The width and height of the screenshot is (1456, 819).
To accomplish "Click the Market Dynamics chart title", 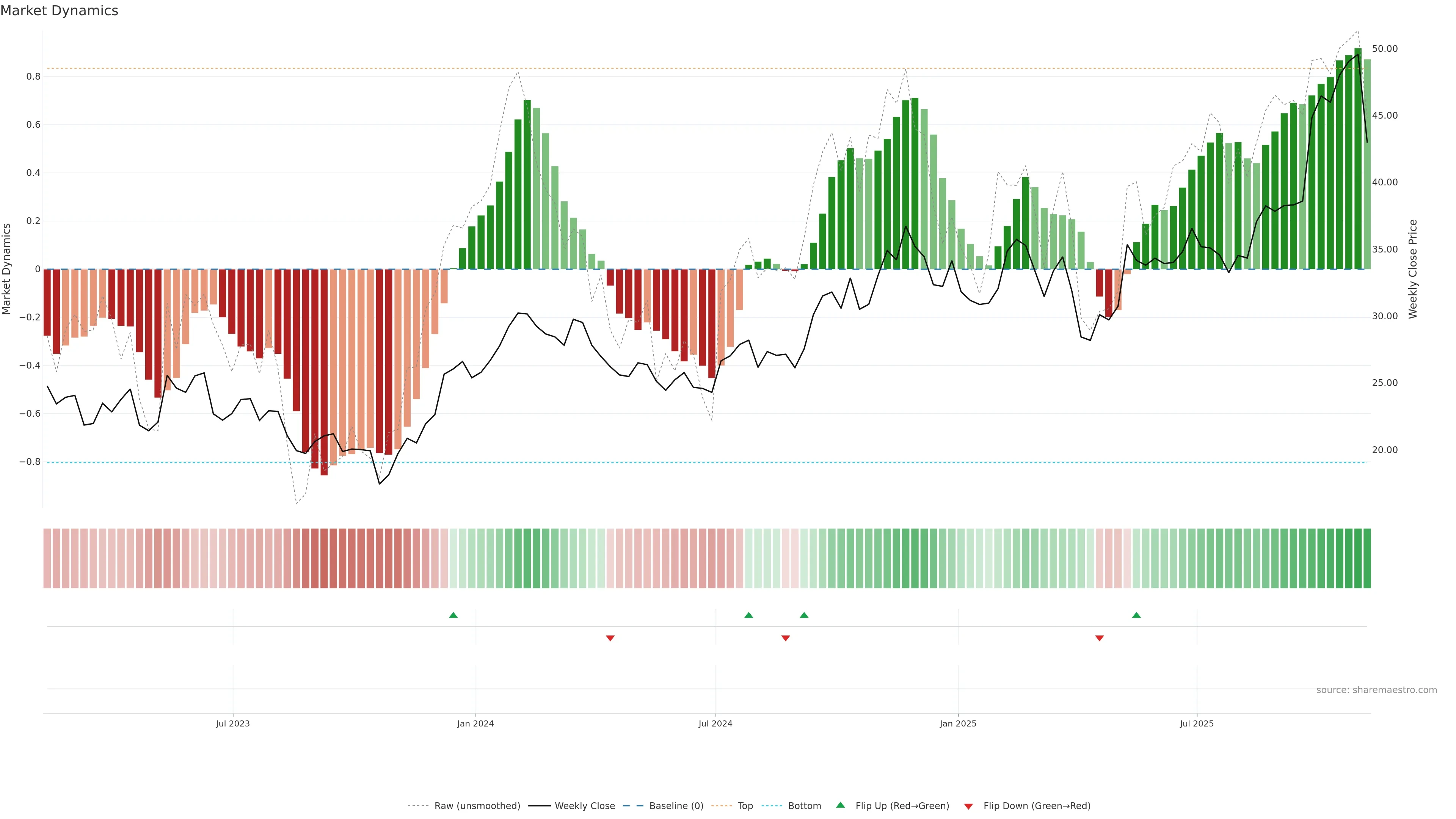I will click(x=60, y=11).
